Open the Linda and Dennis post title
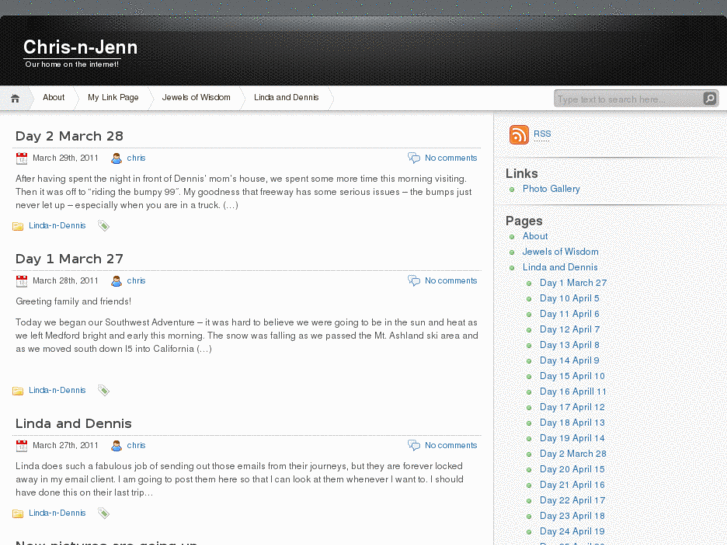Image resolution: width=727 pixels, height=545 pixels. [x=73, y=423]
